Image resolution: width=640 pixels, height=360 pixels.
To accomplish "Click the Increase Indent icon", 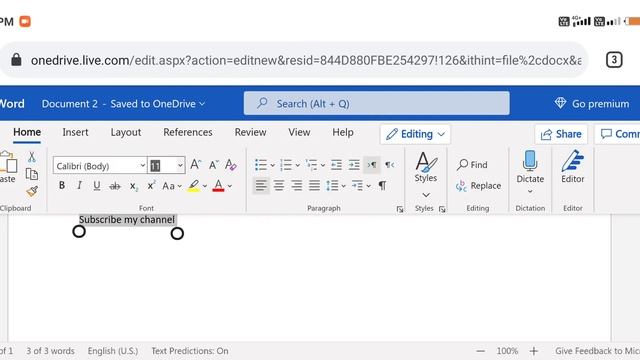I will pos(354,165).
